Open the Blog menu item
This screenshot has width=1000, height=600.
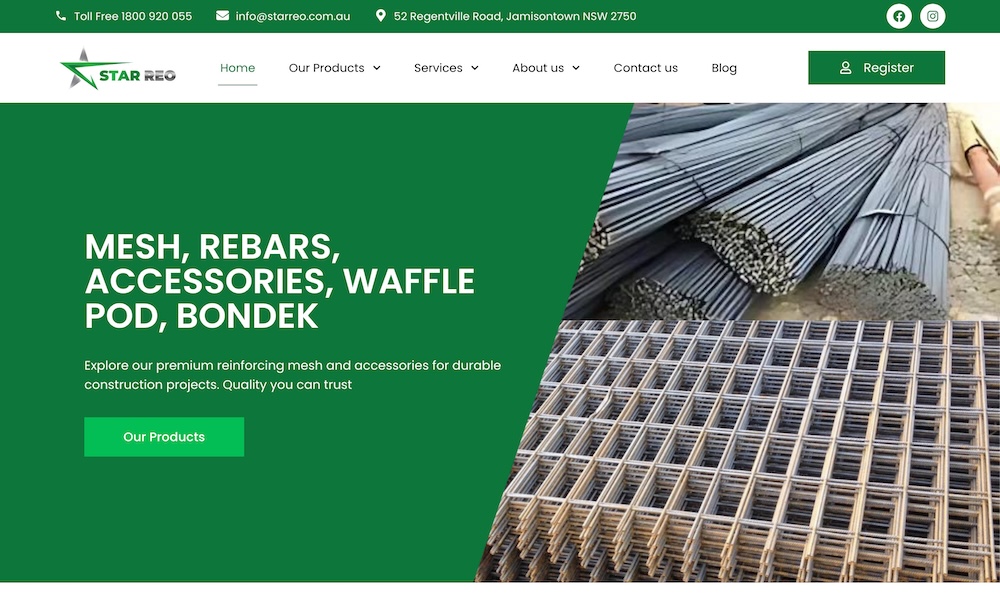(724, 68)
